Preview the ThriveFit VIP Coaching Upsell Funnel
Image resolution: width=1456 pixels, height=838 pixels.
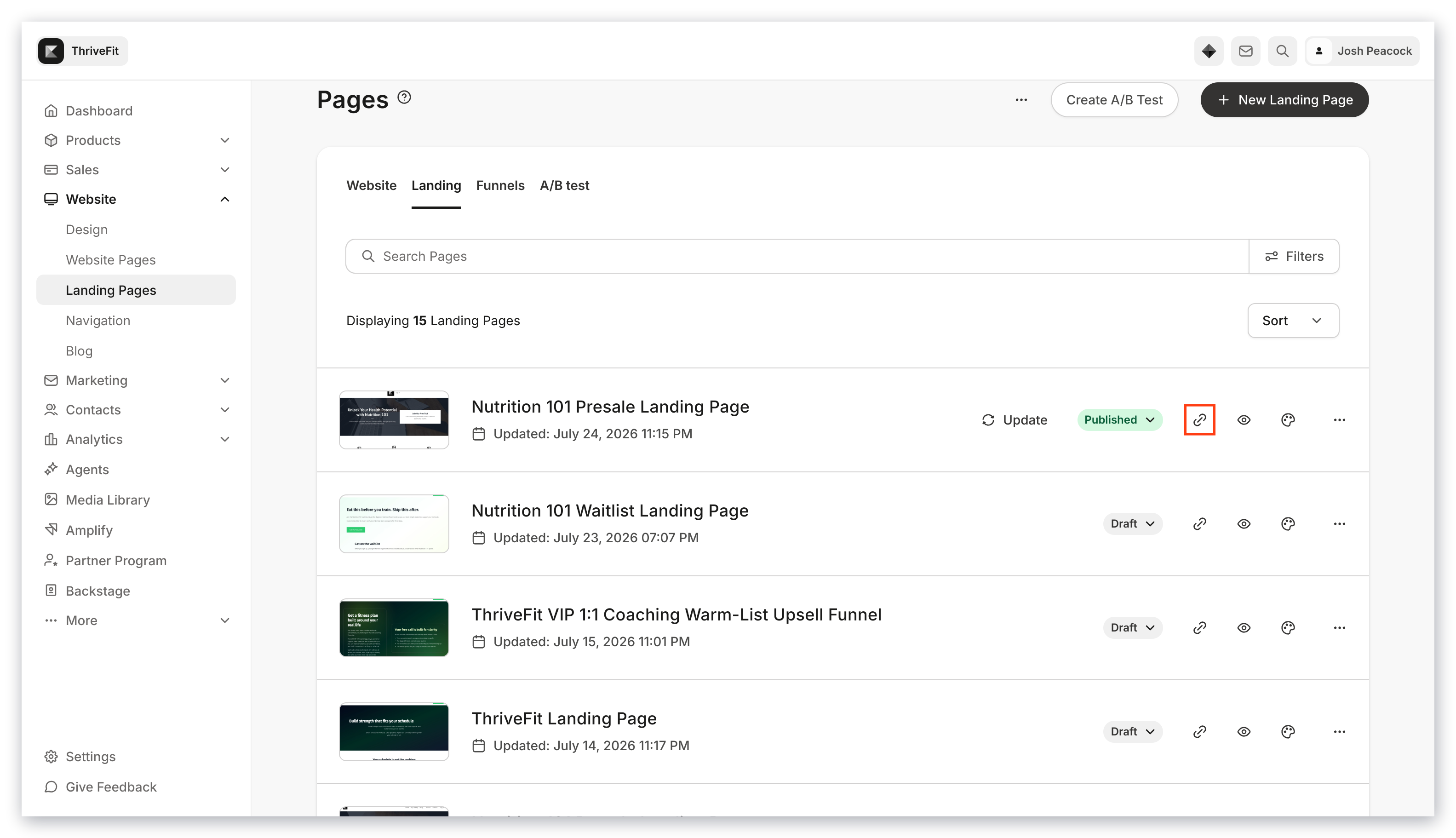click(x=1243, y=627)
